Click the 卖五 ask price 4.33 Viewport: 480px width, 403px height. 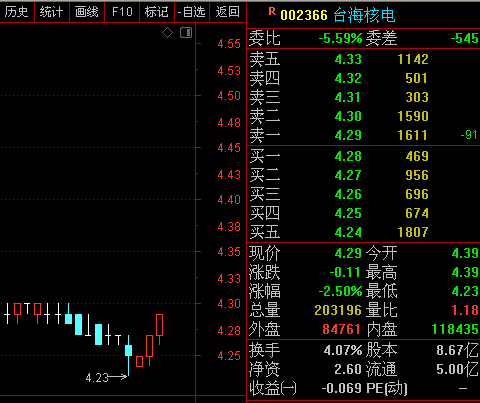pyautogui.click(x=348, y=59)
